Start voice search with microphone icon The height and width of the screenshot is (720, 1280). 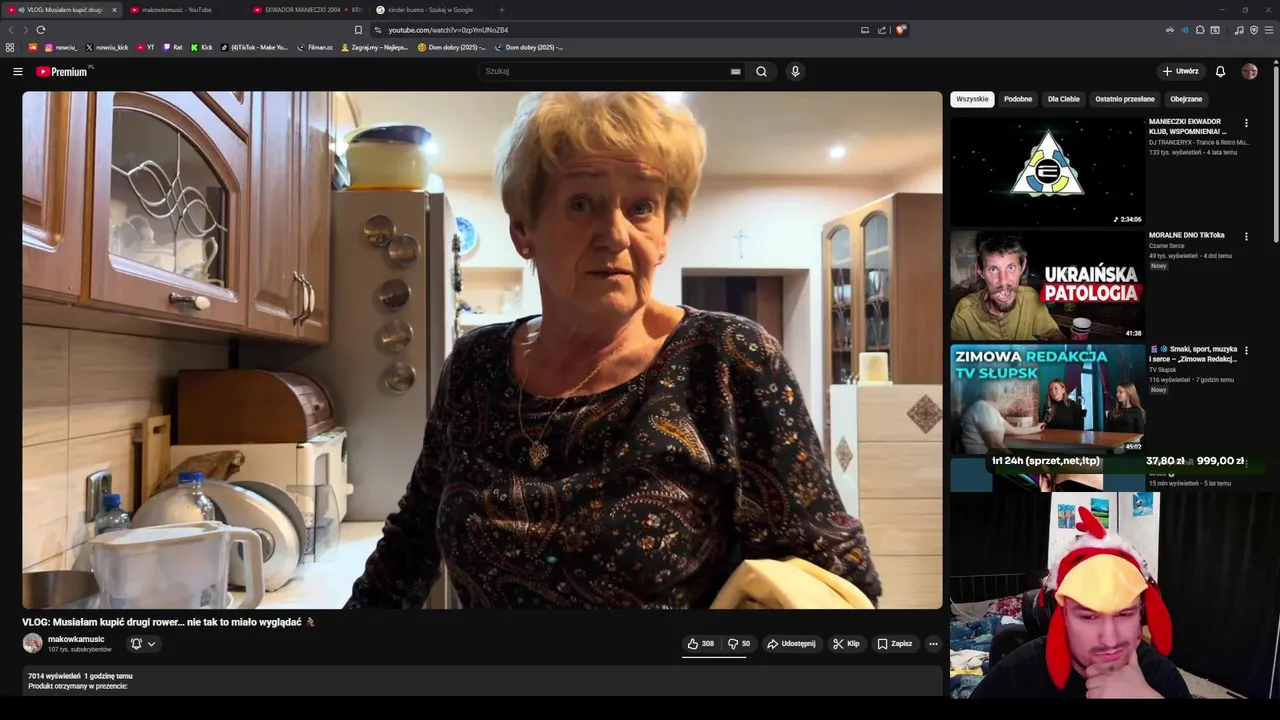(x=795, y=71)
